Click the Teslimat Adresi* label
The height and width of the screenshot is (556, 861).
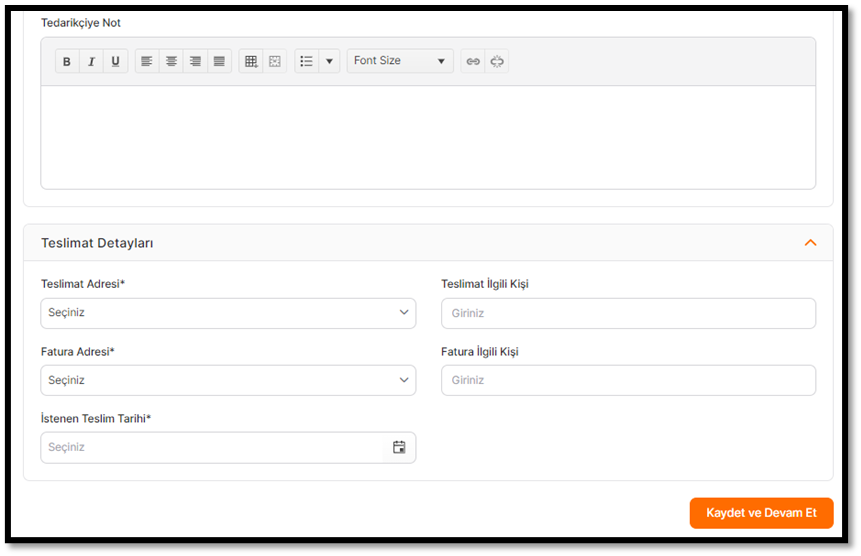coord(83,284)
